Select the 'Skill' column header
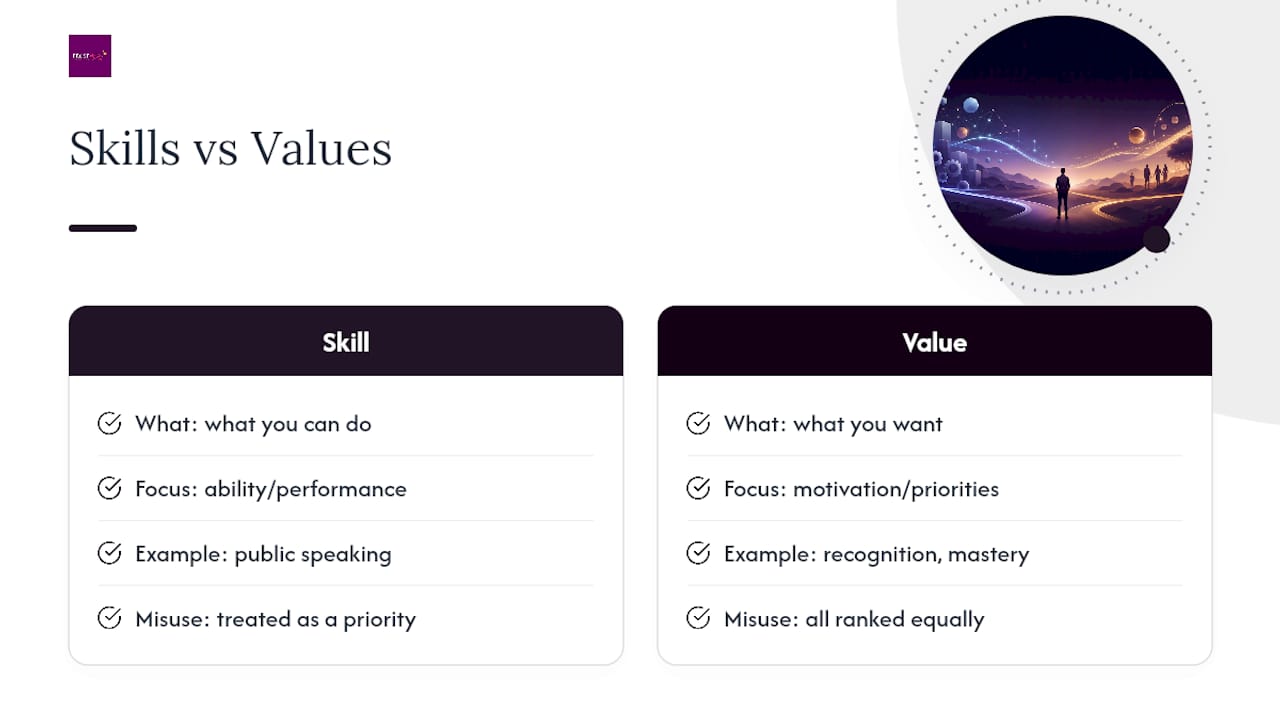The width and height of the screenshot is (1280, 720). coord(346,341)
